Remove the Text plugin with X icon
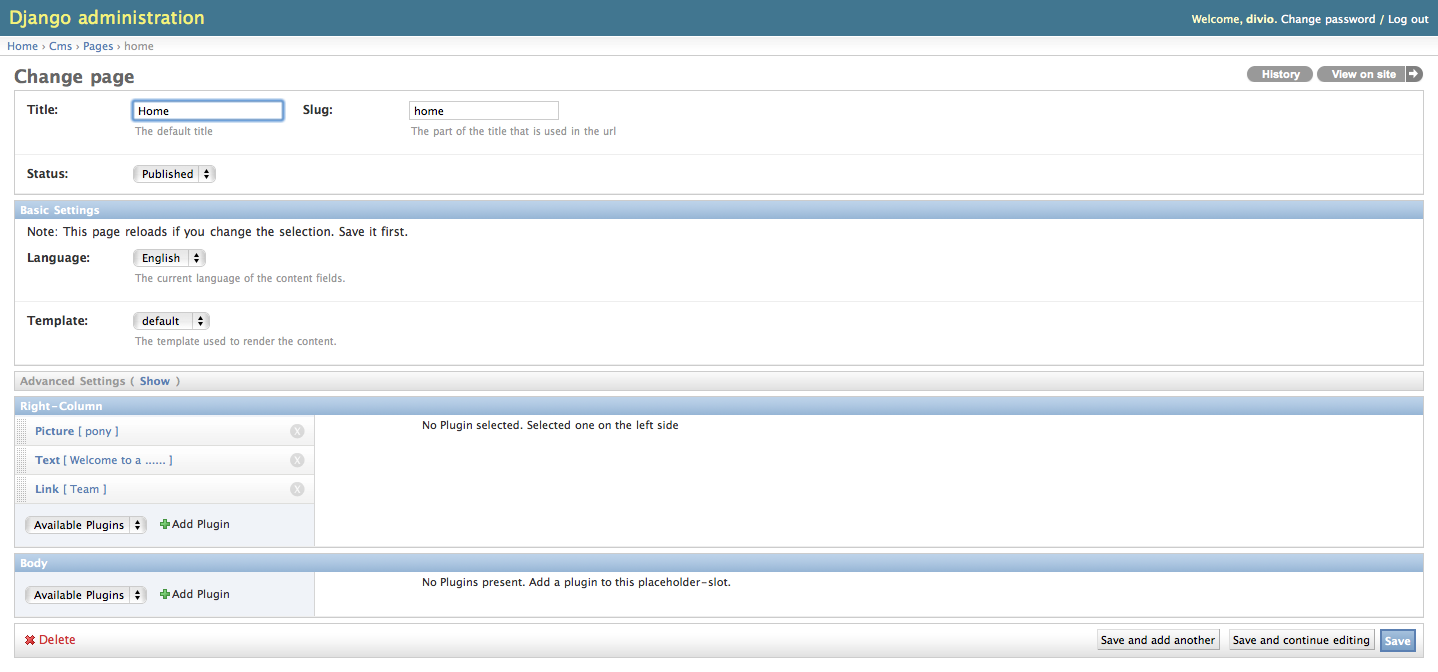1438x672 pixels. [x=297, y=460]
